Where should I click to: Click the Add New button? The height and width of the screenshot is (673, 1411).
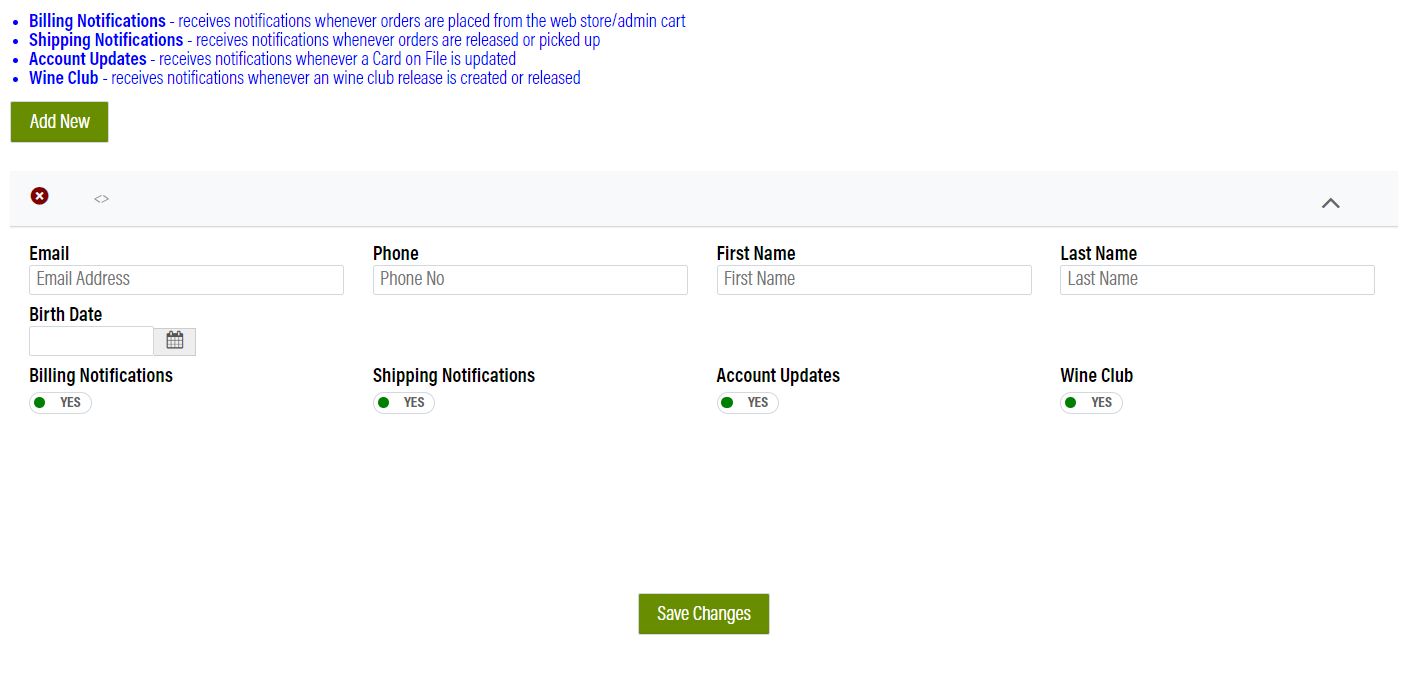(59, 121)
